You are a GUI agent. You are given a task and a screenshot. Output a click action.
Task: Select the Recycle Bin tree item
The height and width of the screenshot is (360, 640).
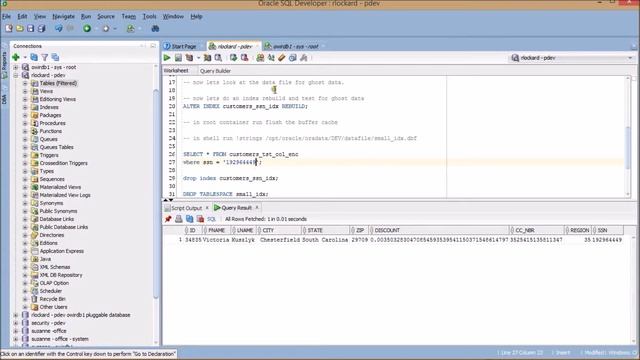click(x=53, y=299)
